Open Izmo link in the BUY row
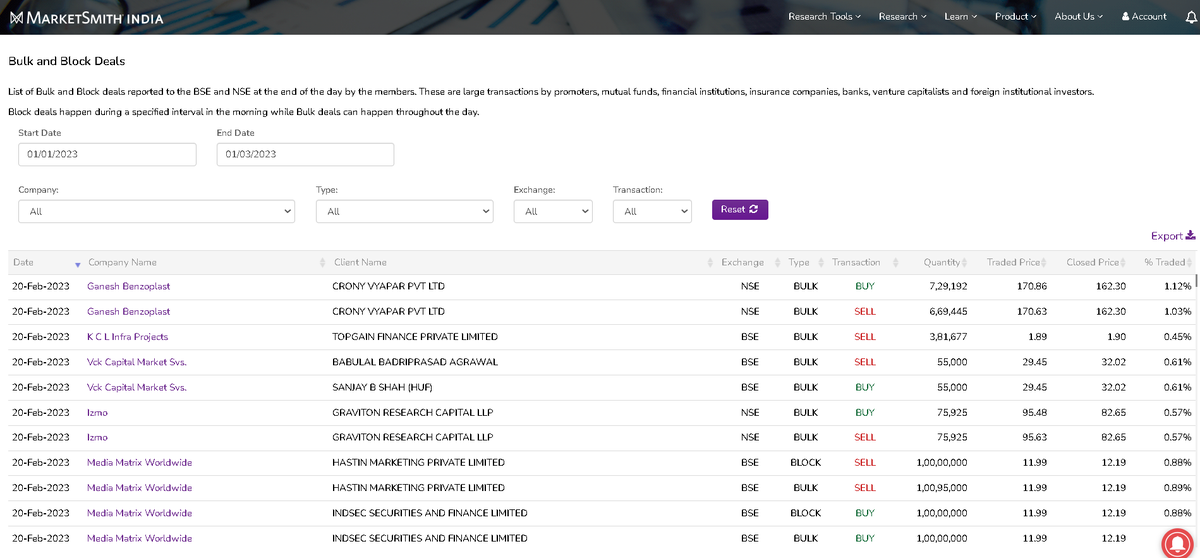Image resolution: width=1200 pixels, height=558 pixels. coord(97,412)
